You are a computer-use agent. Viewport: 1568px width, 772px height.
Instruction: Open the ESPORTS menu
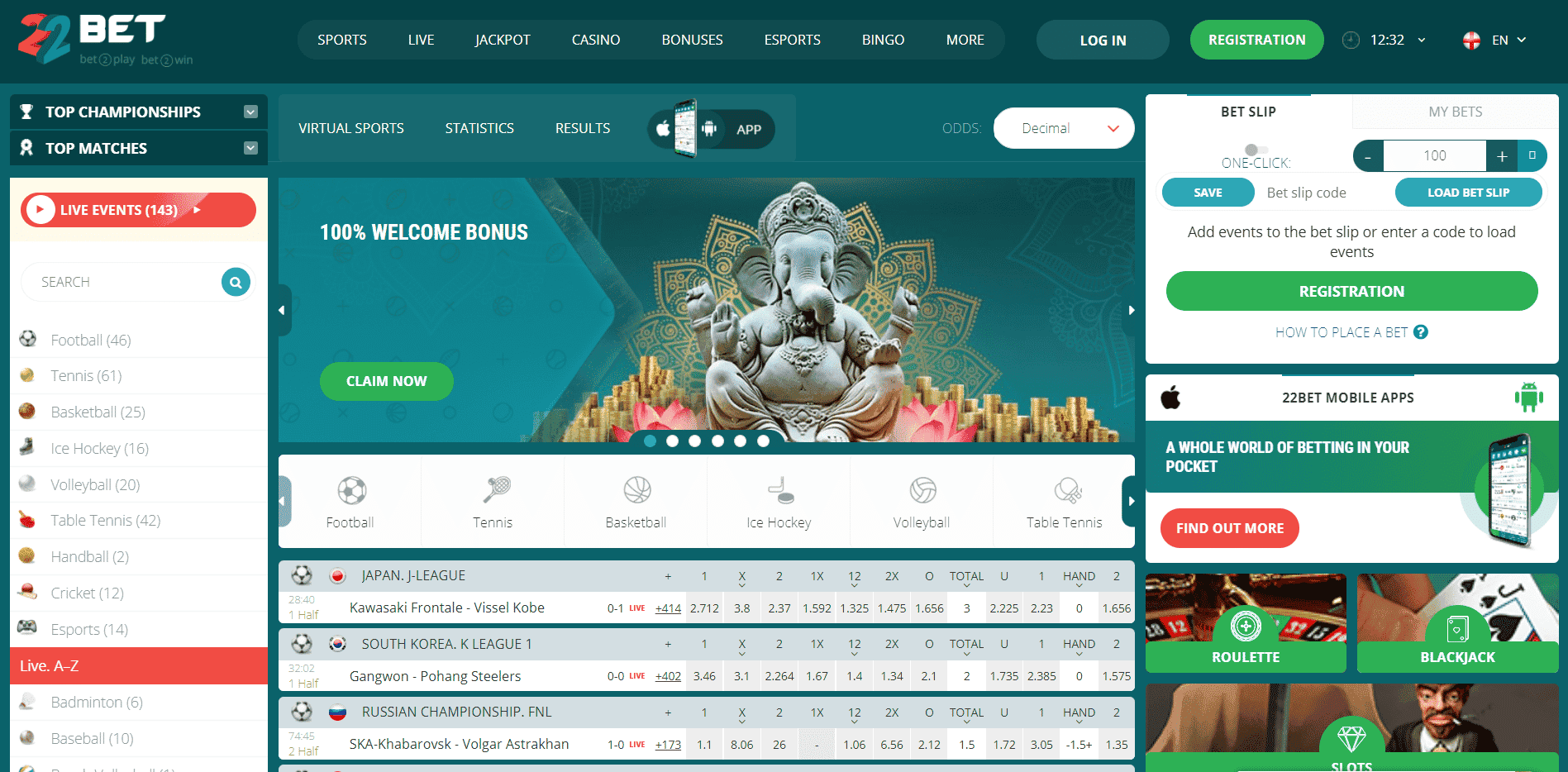pyautogui.click(x=793, y=40)
